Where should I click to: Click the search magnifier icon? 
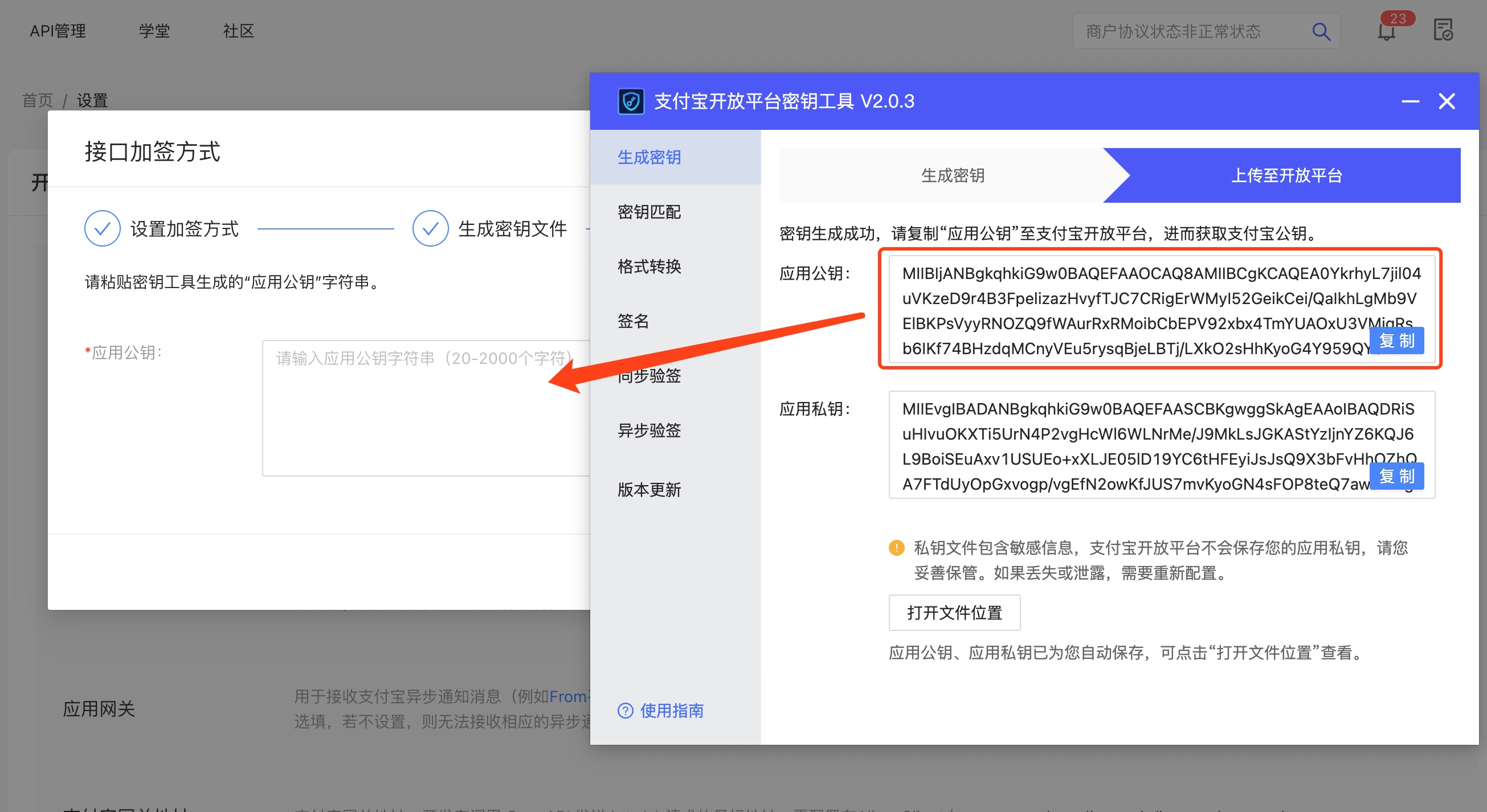(x=1321, y=31)
